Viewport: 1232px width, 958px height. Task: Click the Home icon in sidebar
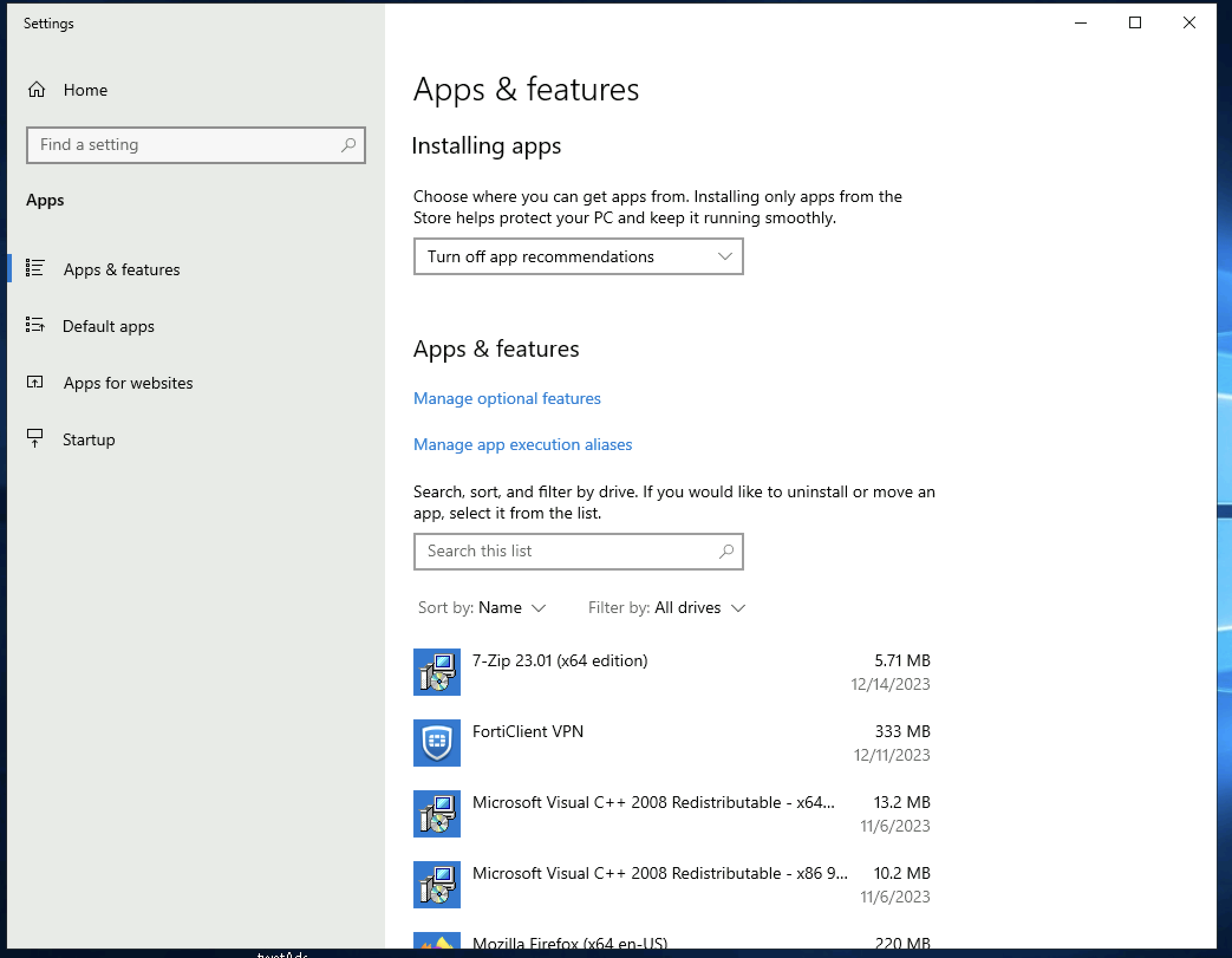click(37, 90)
